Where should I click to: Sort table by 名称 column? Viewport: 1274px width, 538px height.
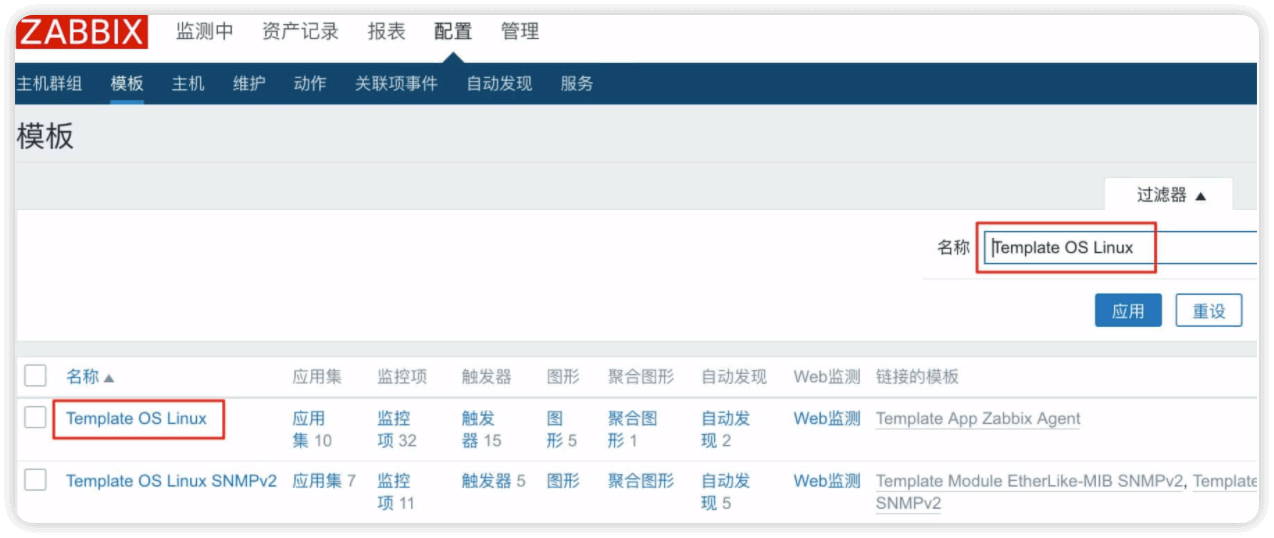coord(90,377)
